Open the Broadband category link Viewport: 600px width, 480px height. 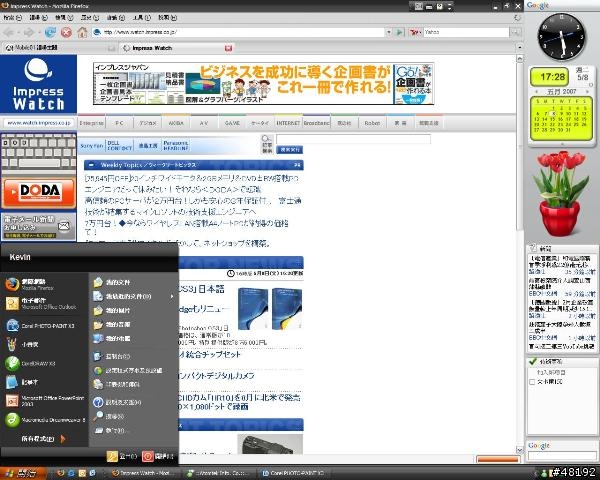coord(316,123)
